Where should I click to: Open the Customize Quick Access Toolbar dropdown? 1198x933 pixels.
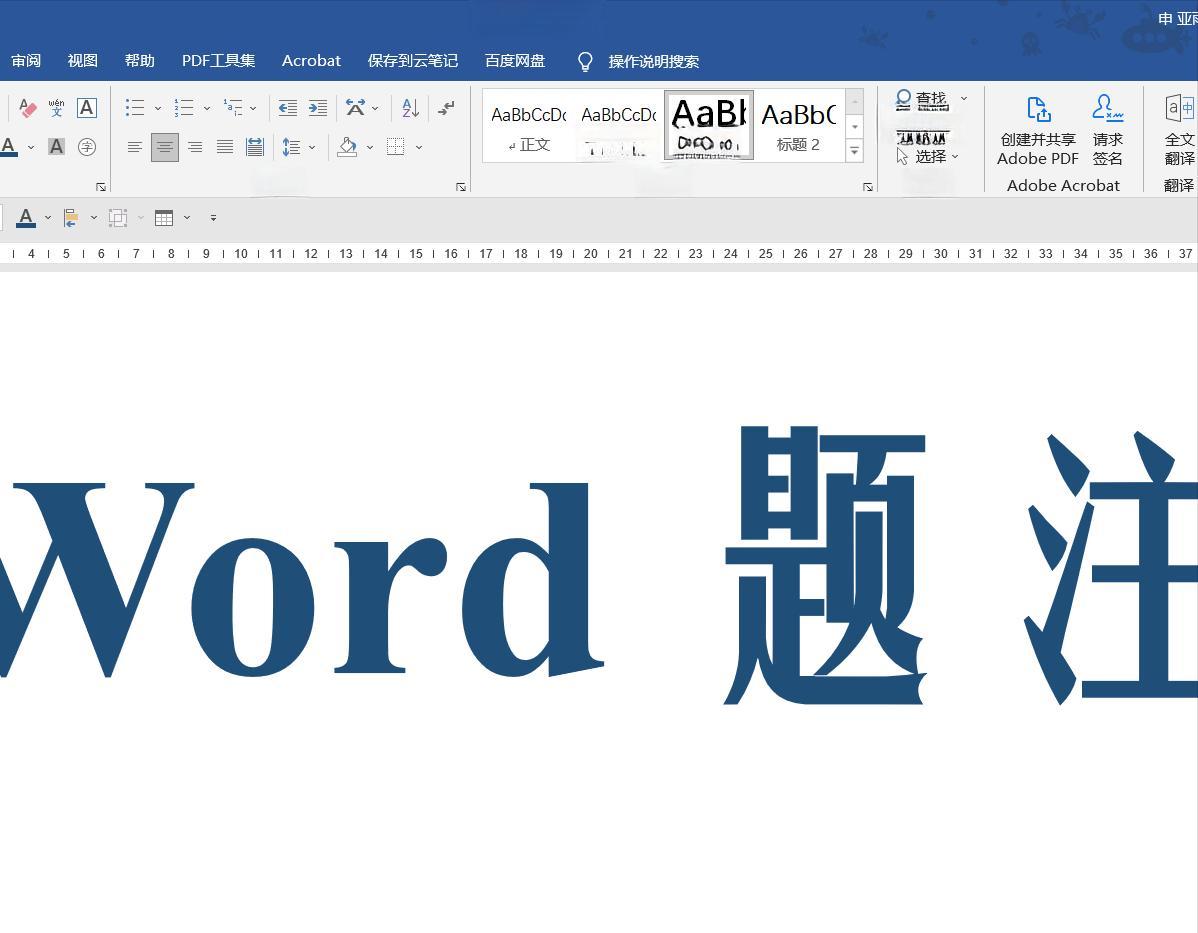pyautogui.click(x=213, y=219)
